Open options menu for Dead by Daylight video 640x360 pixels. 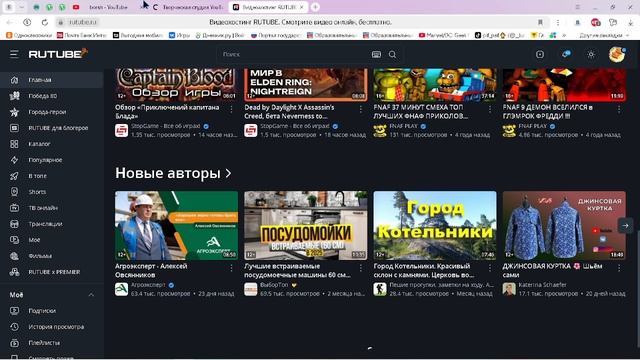click(x=361, y=109)
